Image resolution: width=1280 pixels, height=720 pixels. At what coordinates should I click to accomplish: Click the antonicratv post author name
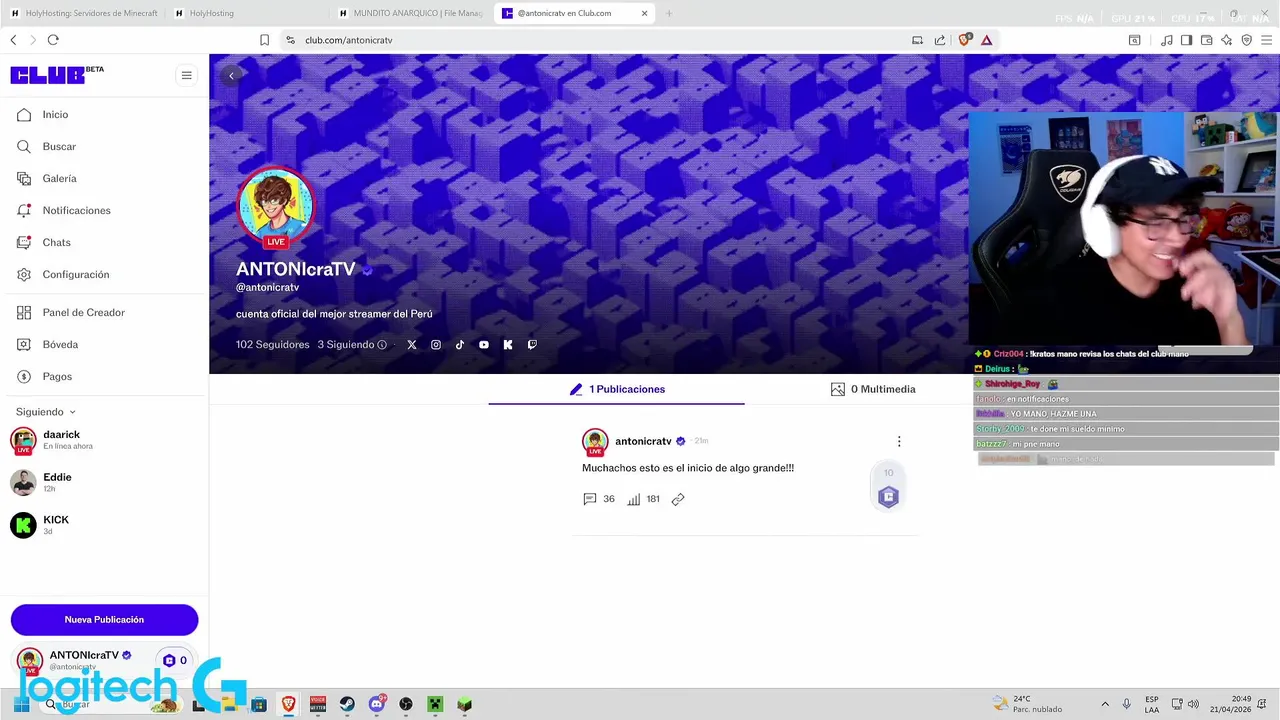tap(643, 441)
